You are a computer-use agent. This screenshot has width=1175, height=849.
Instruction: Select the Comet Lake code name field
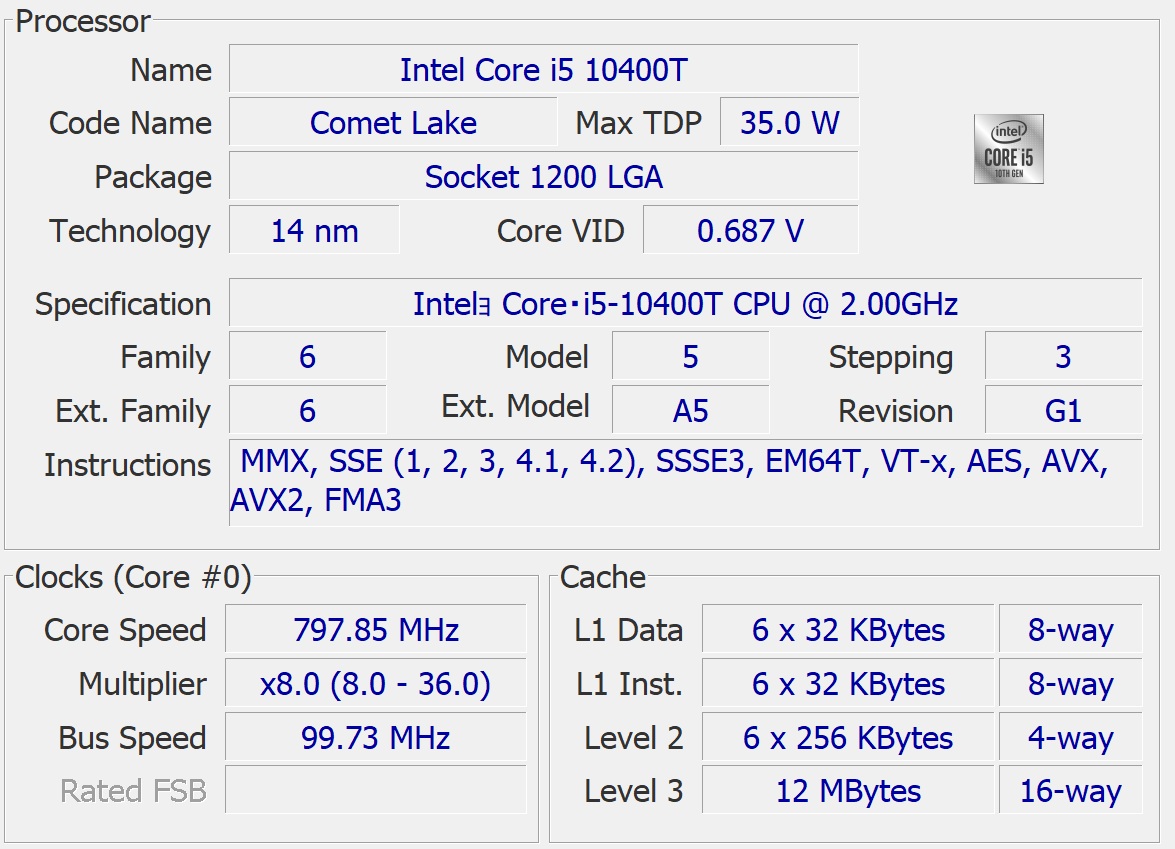click(393, 123)
